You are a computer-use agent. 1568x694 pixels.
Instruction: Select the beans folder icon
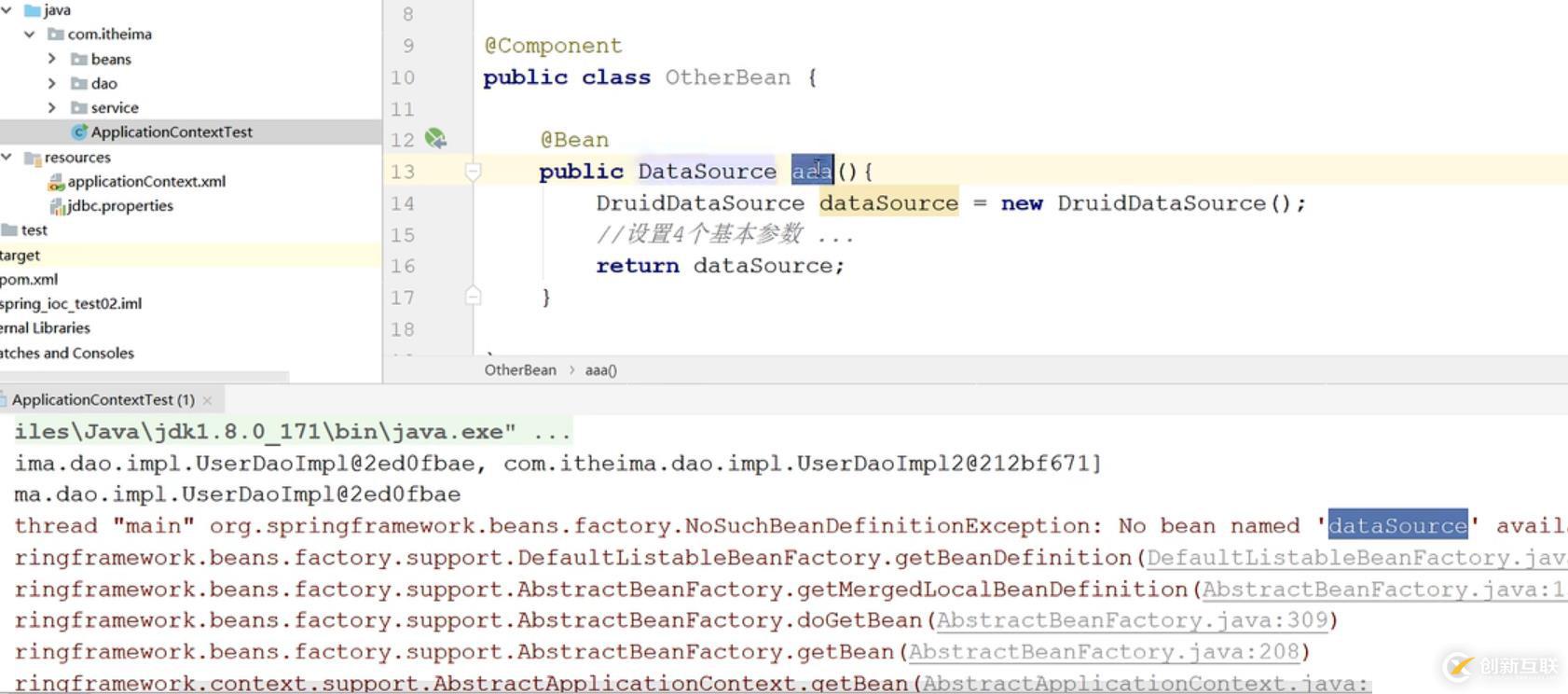tap(79, 59)
